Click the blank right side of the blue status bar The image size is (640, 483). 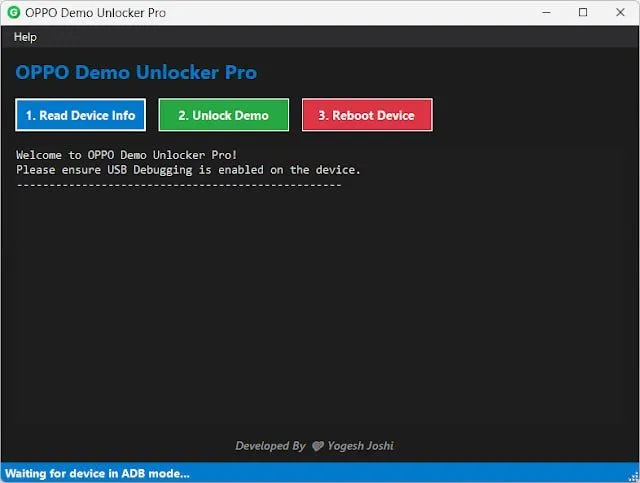[x=450, y=473]
